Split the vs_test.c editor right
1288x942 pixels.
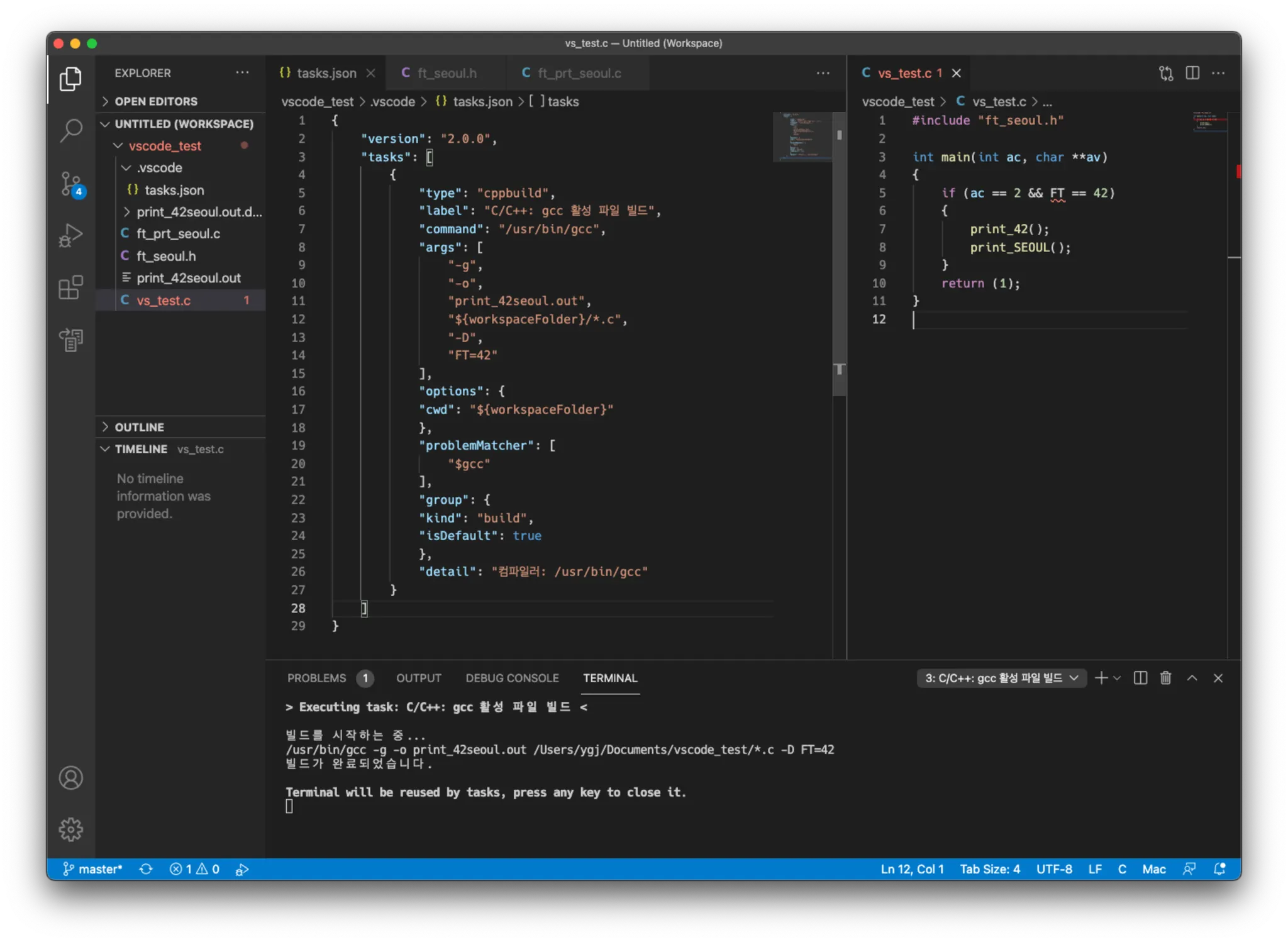coord(1192,73)
